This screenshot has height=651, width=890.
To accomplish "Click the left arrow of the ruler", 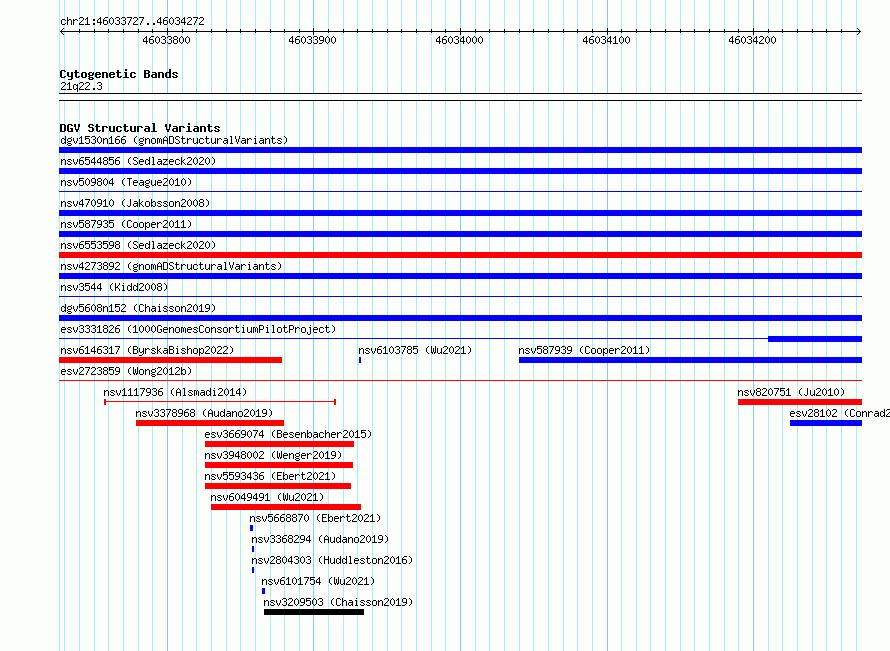I will [62, 31].
